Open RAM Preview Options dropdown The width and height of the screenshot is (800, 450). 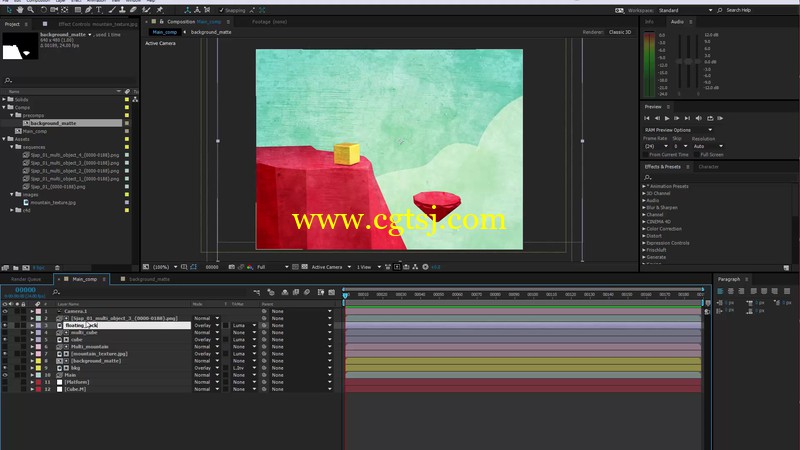pyautogui.click(x=678, y=130)
